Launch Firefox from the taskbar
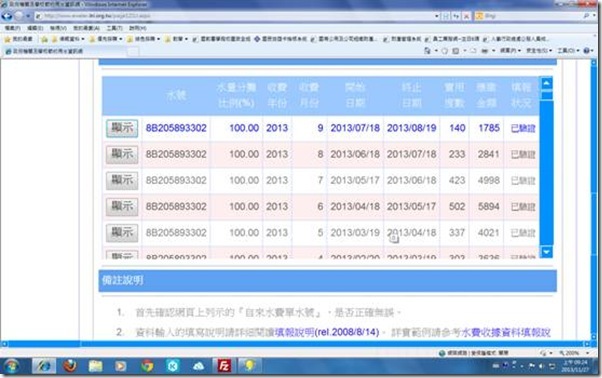The image size is (602, 378). 70,366
